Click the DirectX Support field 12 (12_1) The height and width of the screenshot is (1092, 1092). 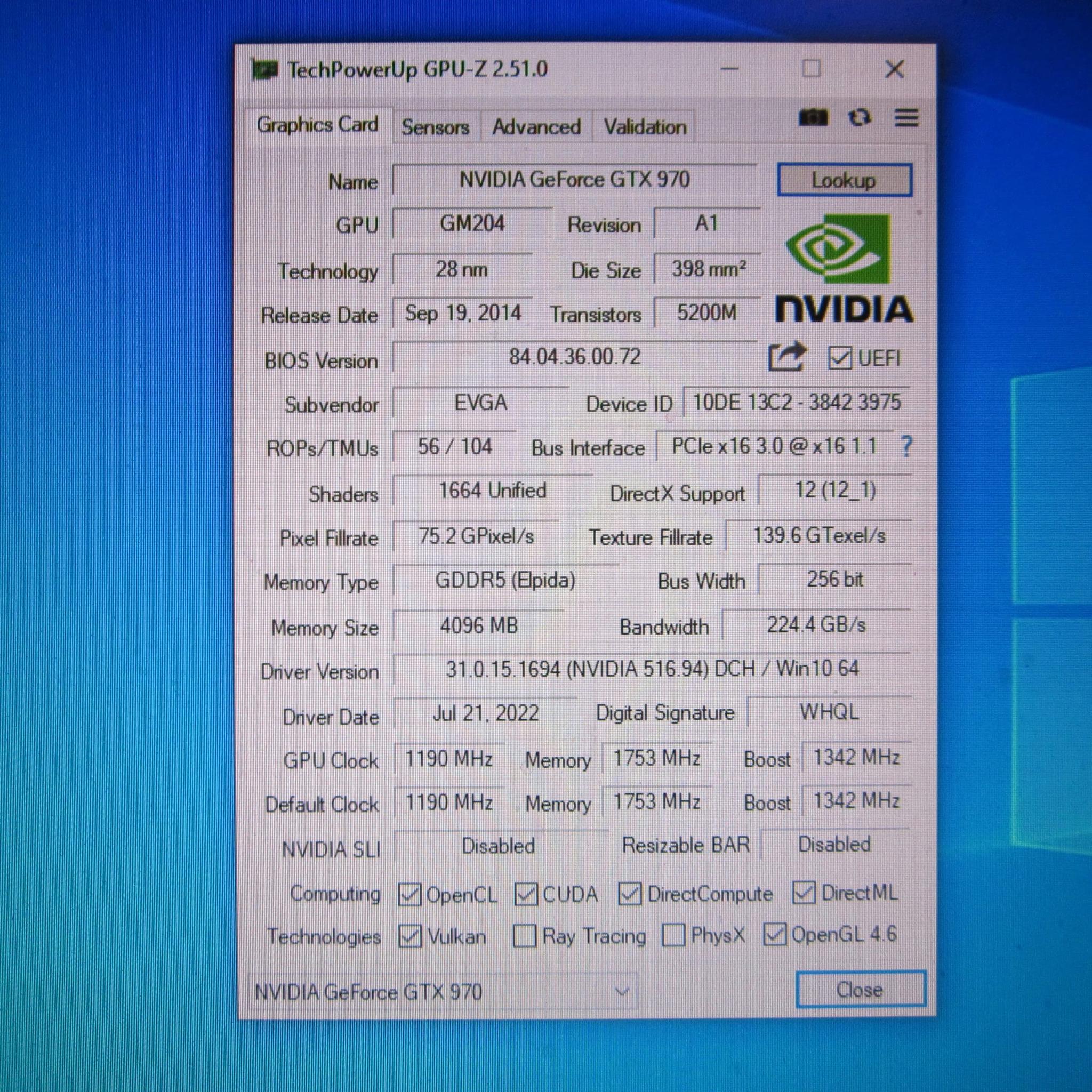point(835,490)
